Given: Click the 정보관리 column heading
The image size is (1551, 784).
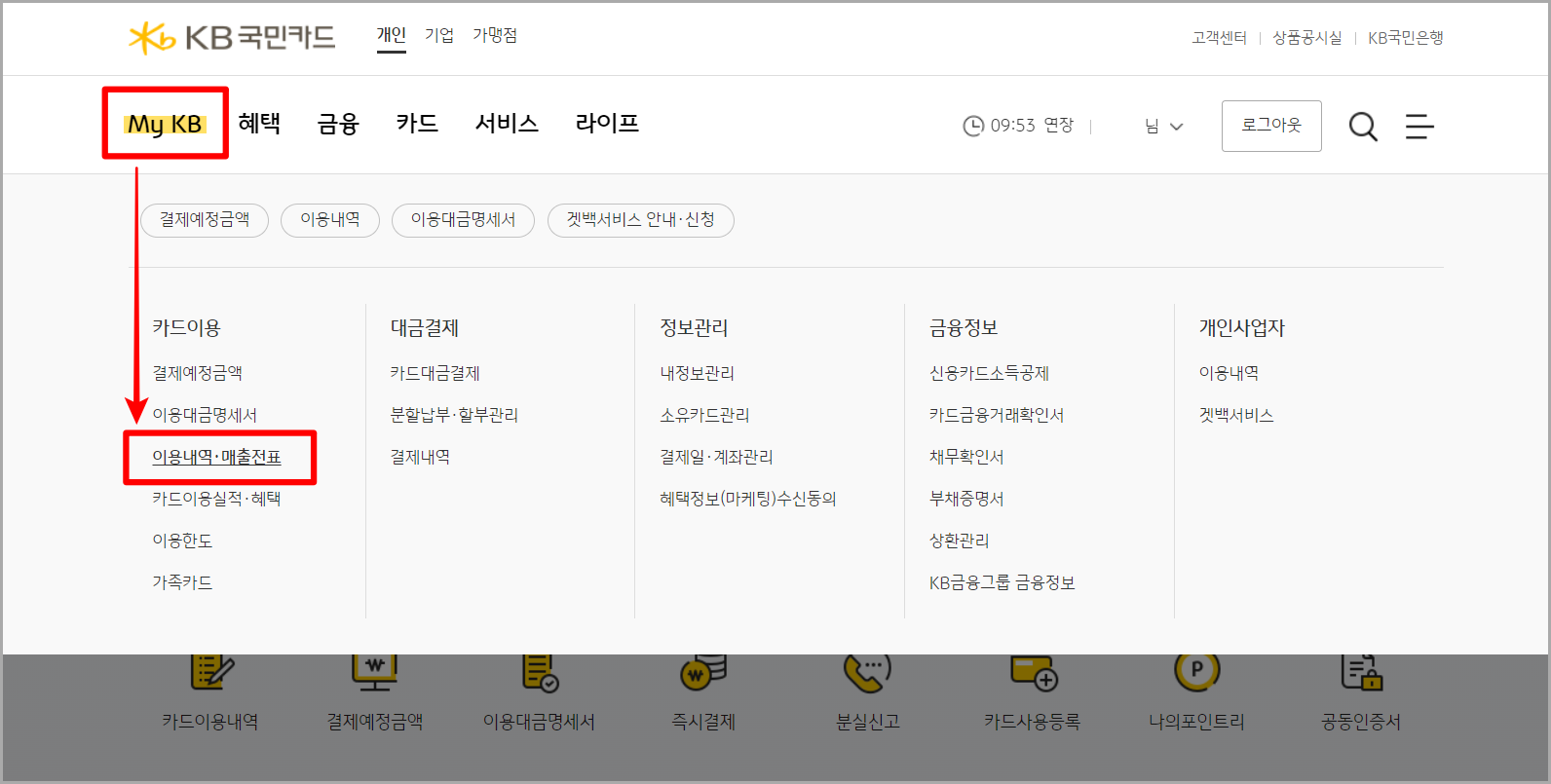Looking at the screenshot, I should tap(694, 328).
